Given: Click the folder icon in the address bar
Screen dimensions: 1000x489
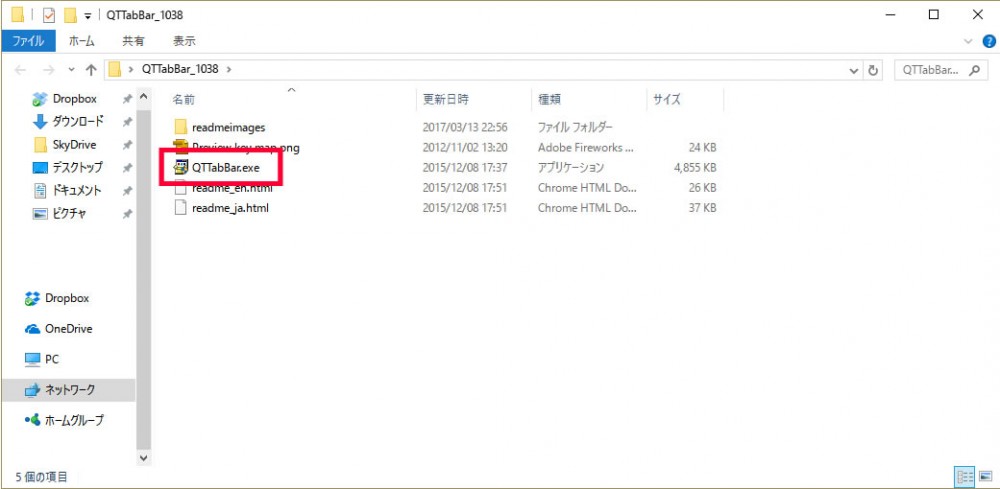Looking at the screenshot, I should pyautogui.click(x=115, y=69).
